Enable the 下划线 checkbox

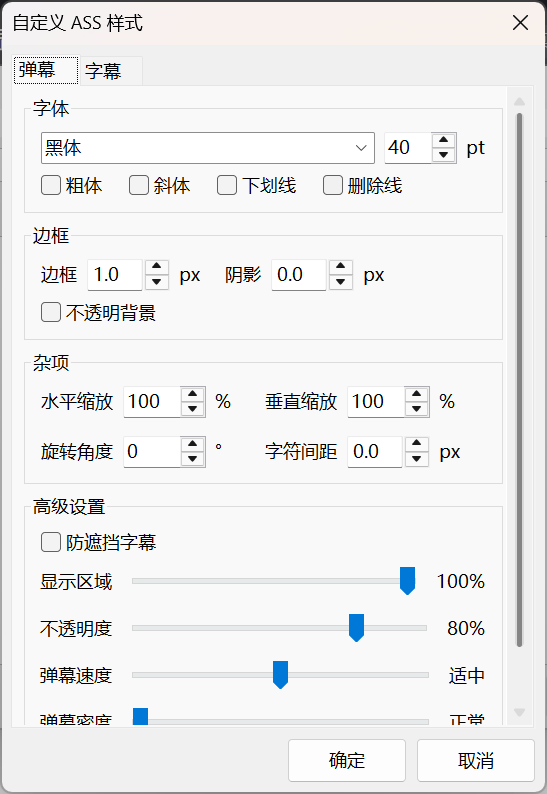click(x=227, y=185)
